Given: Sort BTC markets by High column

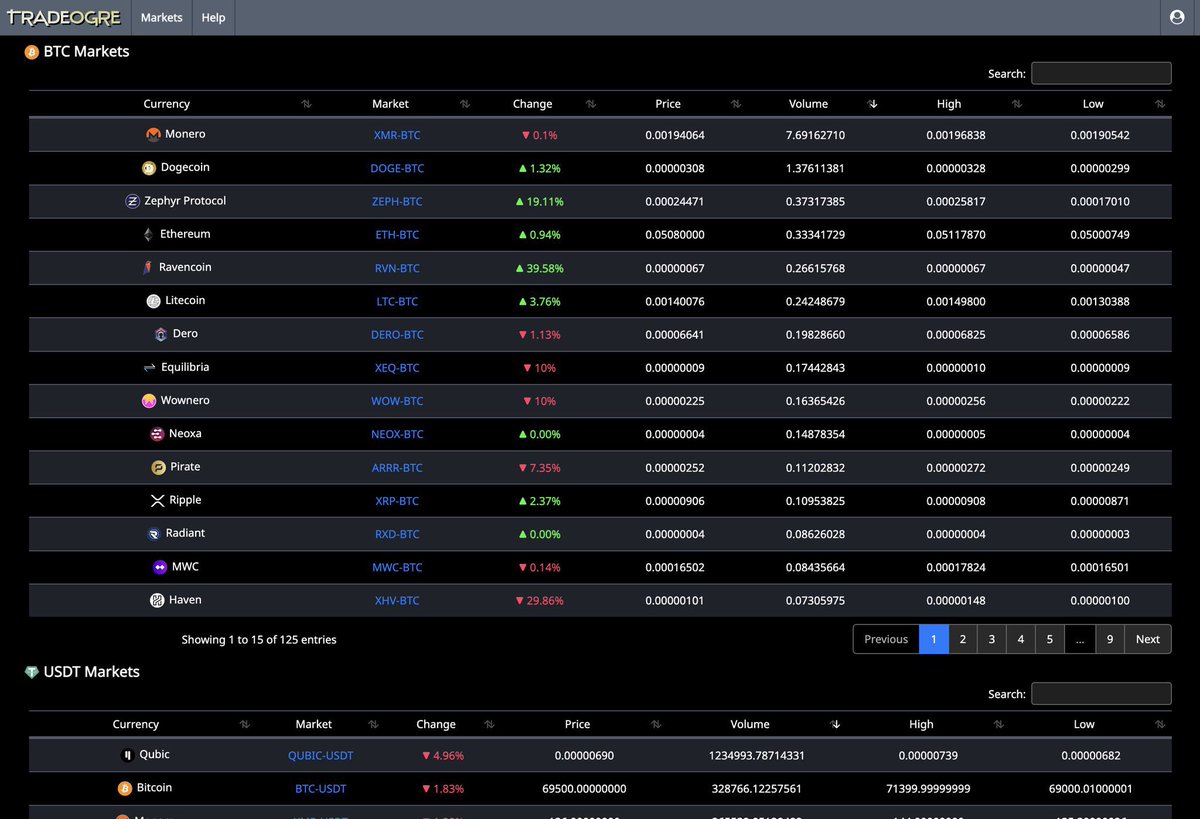Looking at the screenshot, I should [x=1017, y=104].
